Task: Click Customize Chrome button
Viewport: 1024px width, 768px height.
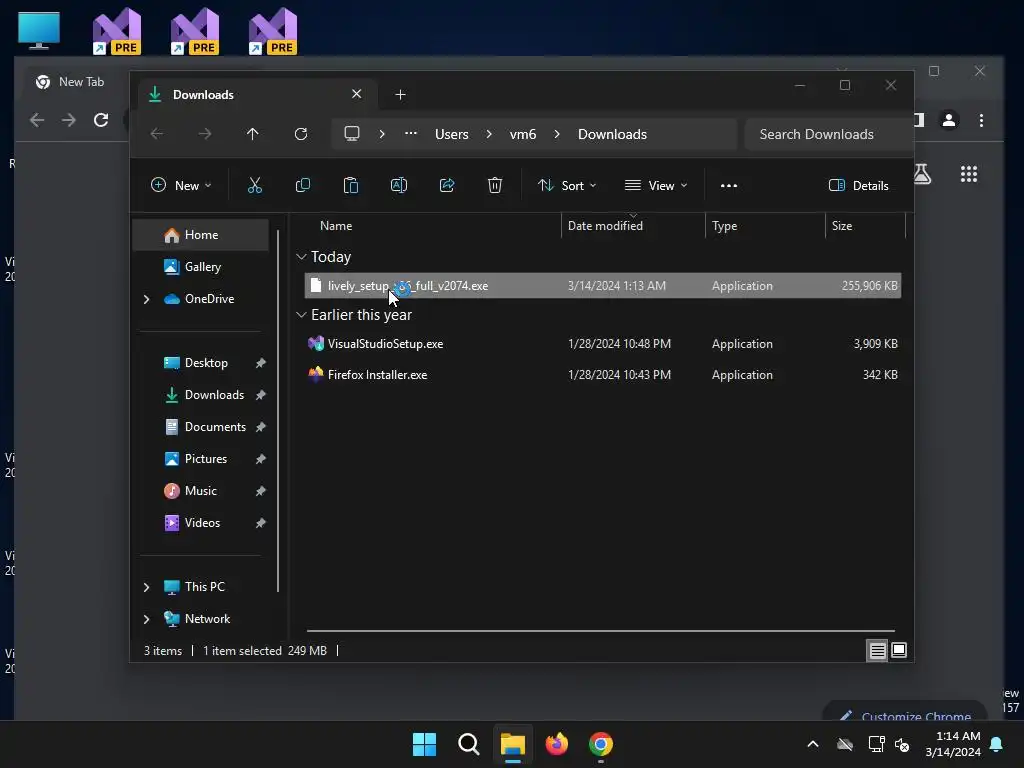Action: click(x=905, y=712)
